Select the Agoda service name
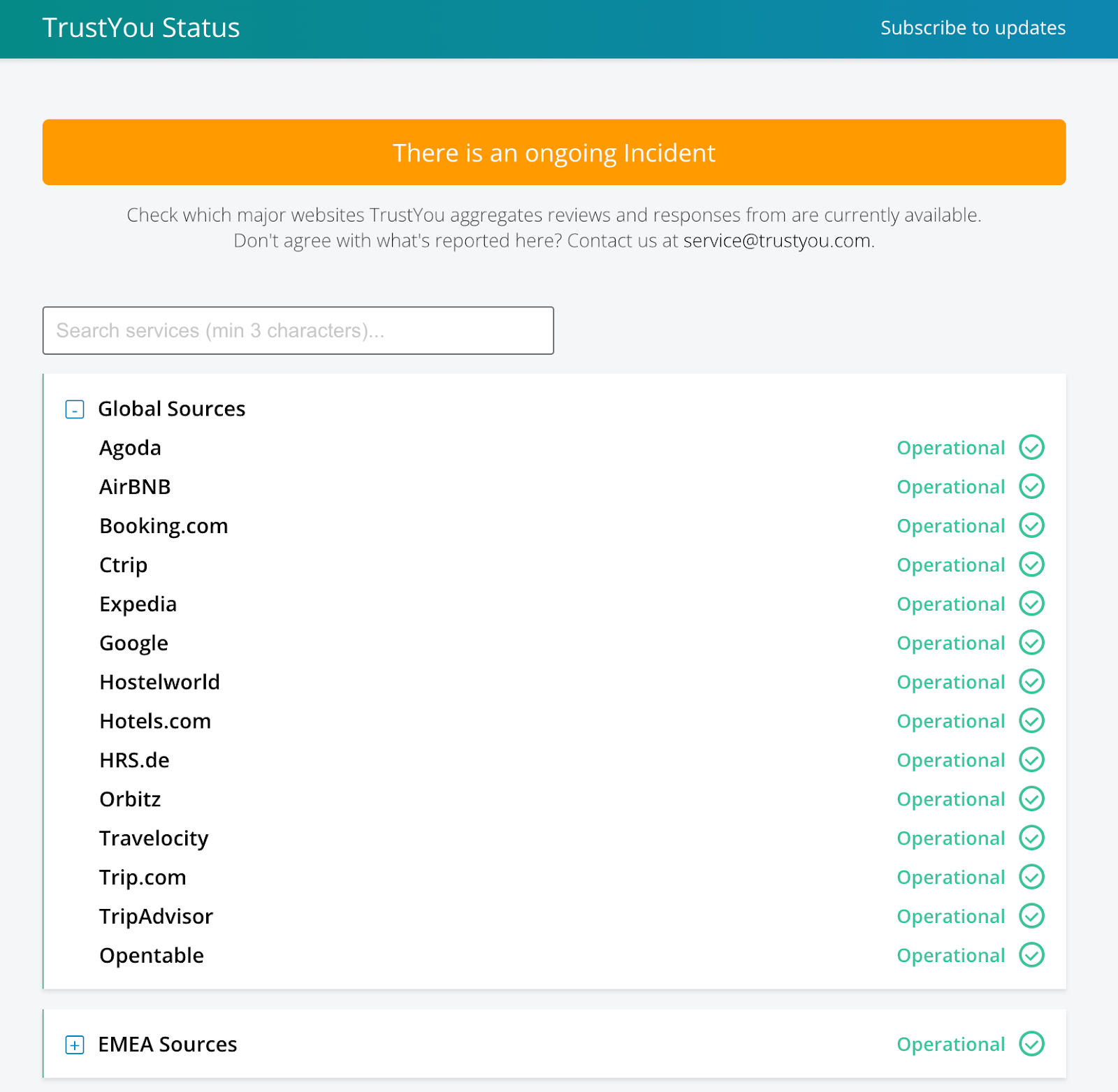This screenshot has width=1118, height=1092. point(130,449)
